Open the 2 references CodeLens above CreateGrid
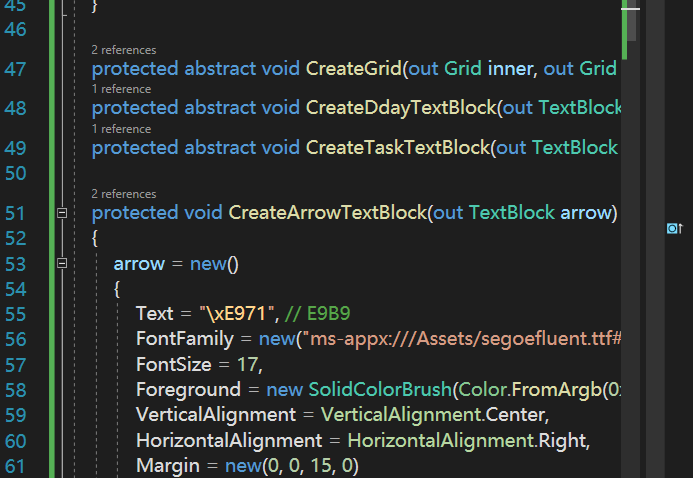The width and height of the screenshot is (693, 478). (x=124, y=50)
